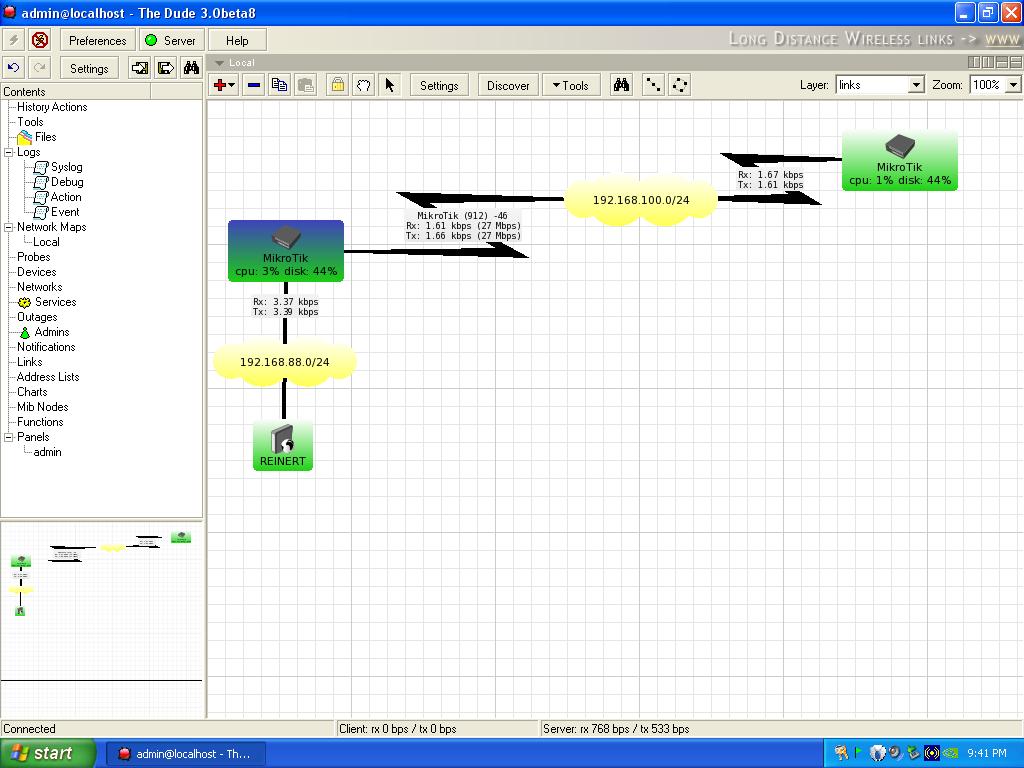This screenshot has width=1024, height=768.
Task: Select admin panel under Panels
Action: click(48, 453)
